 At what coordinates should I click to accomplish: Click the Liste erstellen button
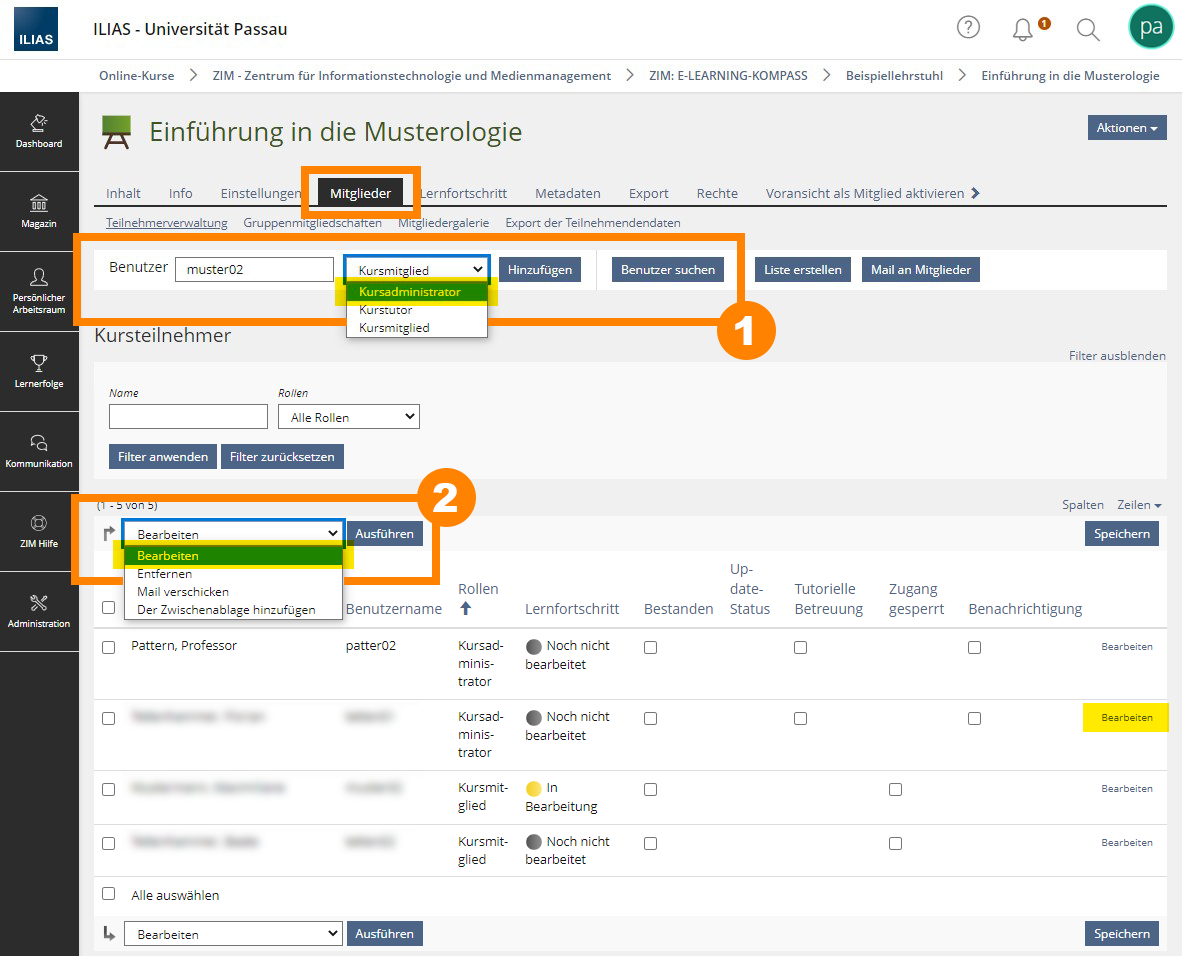coord(803,269)
